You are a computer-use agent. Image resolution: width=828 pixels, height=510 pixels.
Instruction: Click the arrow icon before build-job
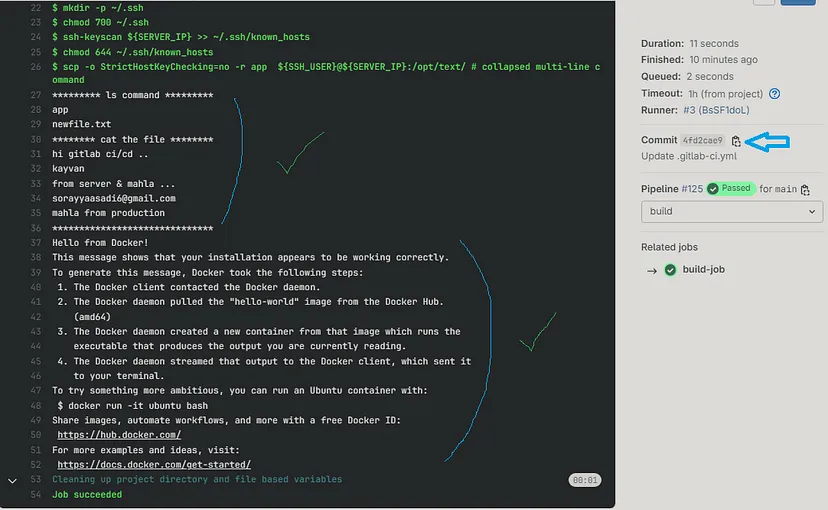[x=652, y=271]
